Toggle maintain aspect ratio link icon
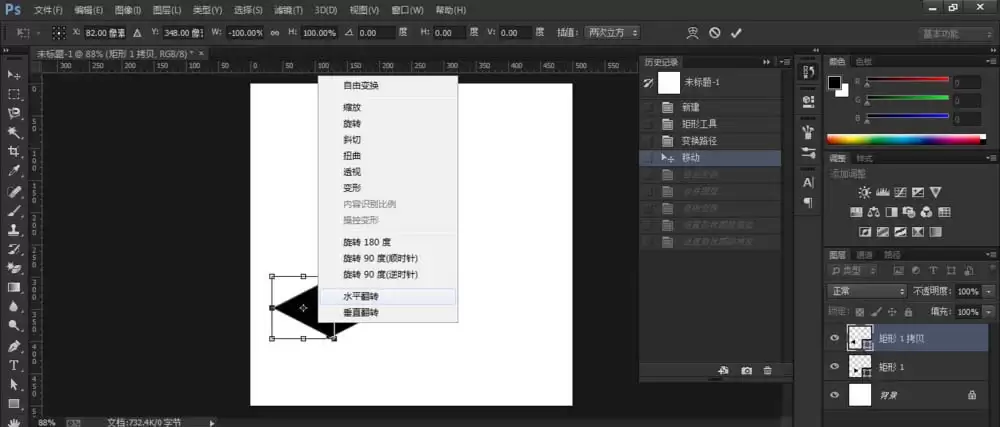 click(275, 33)
